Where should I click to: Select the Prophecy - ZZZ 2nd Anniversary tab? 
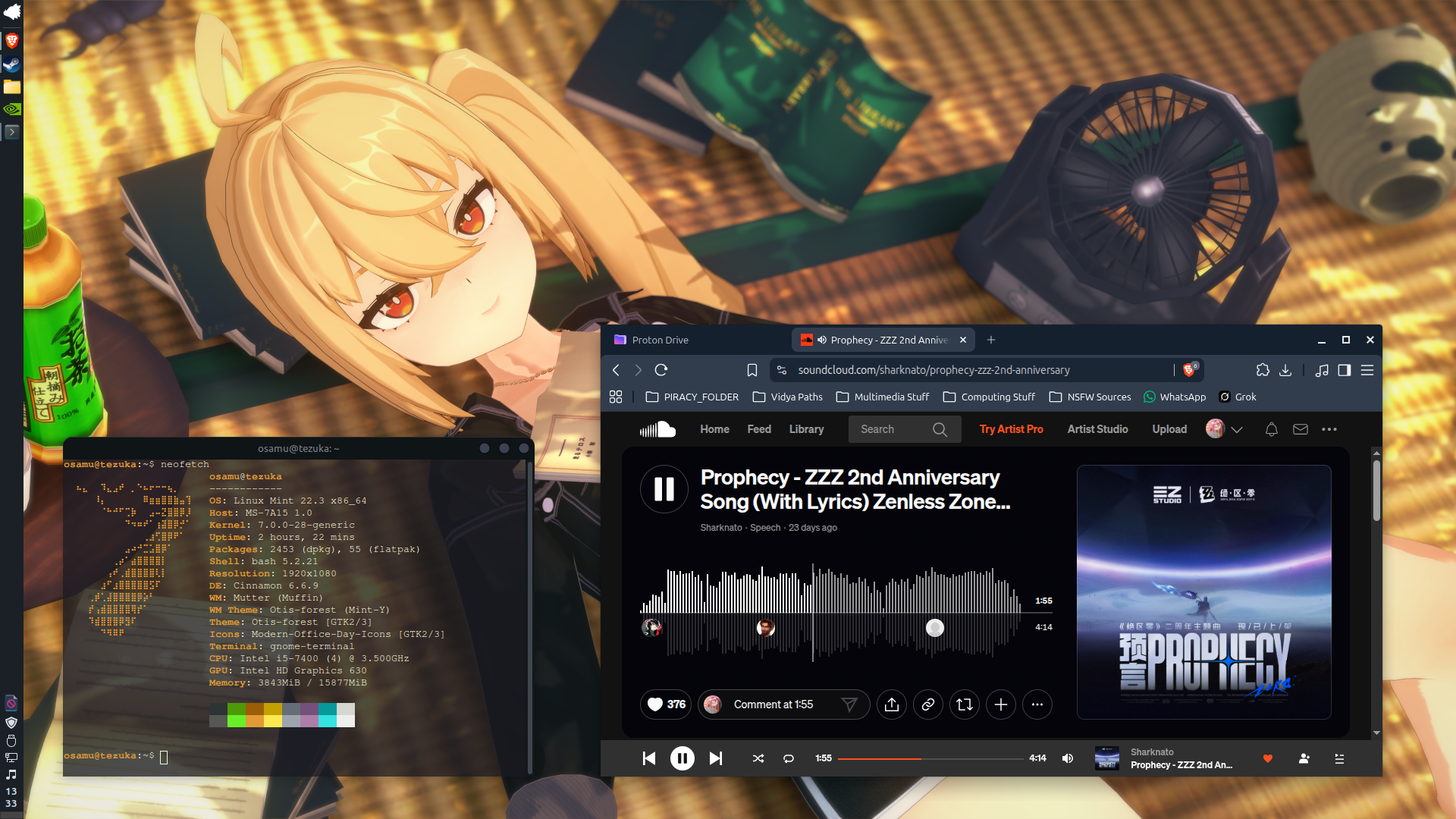[x=883, y=340]
